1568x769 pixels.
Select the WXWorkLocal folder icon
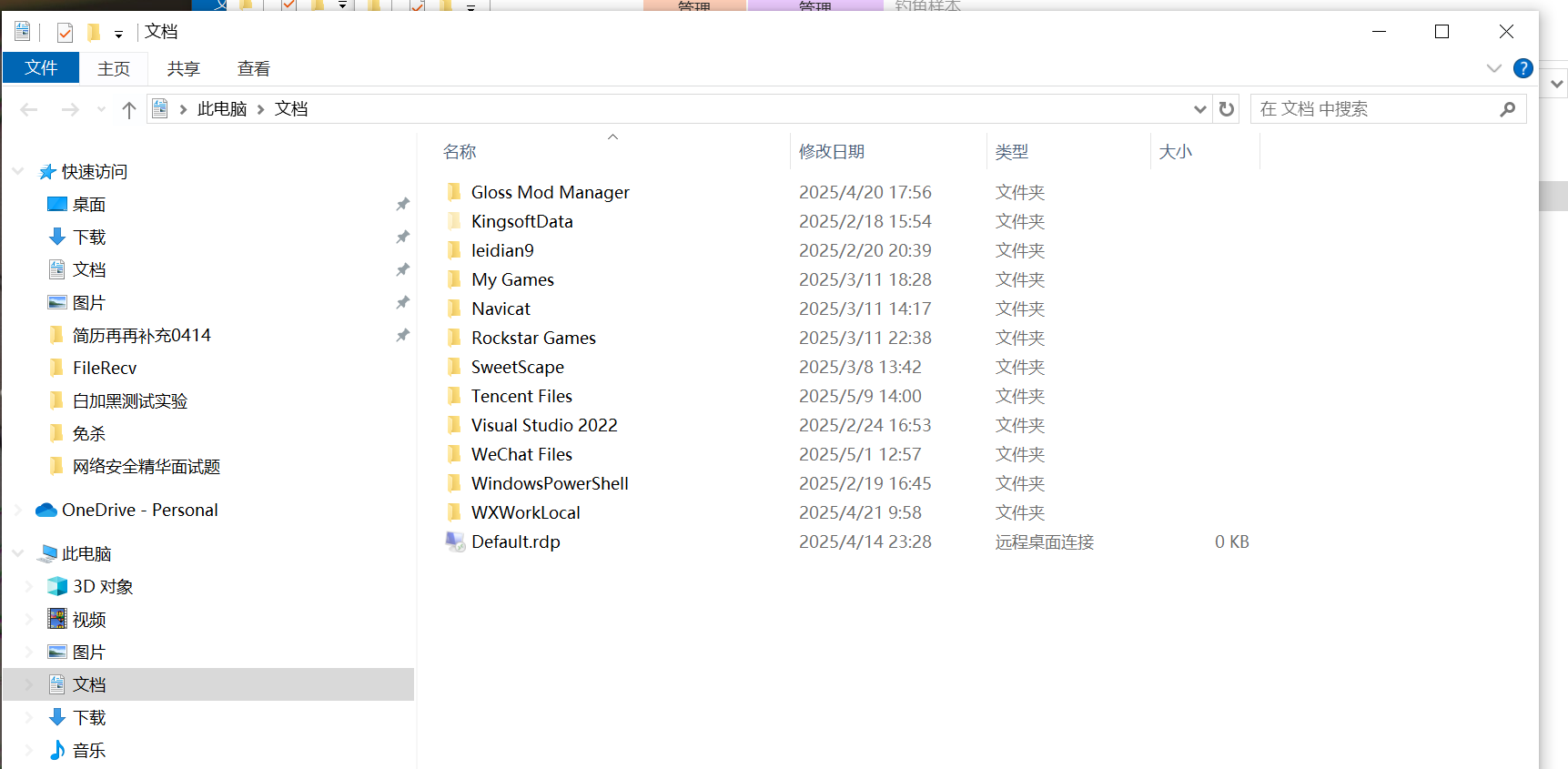(455, 512)
